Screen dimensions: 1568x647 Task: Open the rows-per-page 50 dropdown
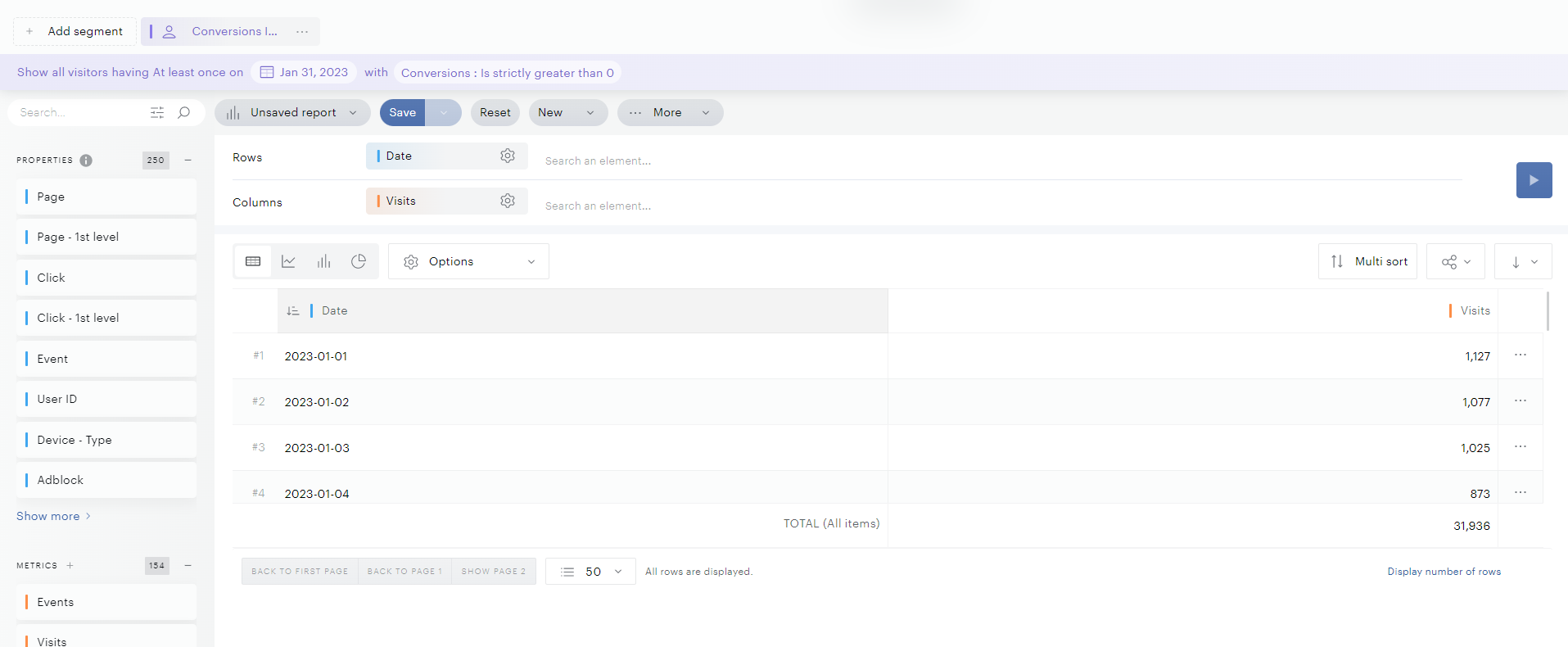click(x=591, y=572)
